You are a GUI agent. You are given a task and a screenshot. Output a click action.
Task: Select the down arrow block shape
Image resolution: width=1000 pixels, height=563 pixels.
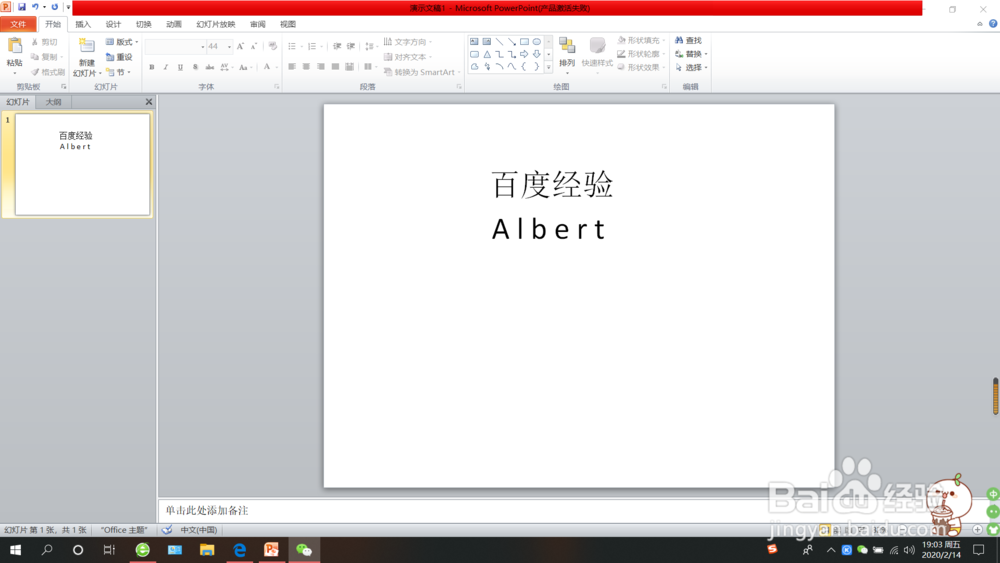(536, 54)
